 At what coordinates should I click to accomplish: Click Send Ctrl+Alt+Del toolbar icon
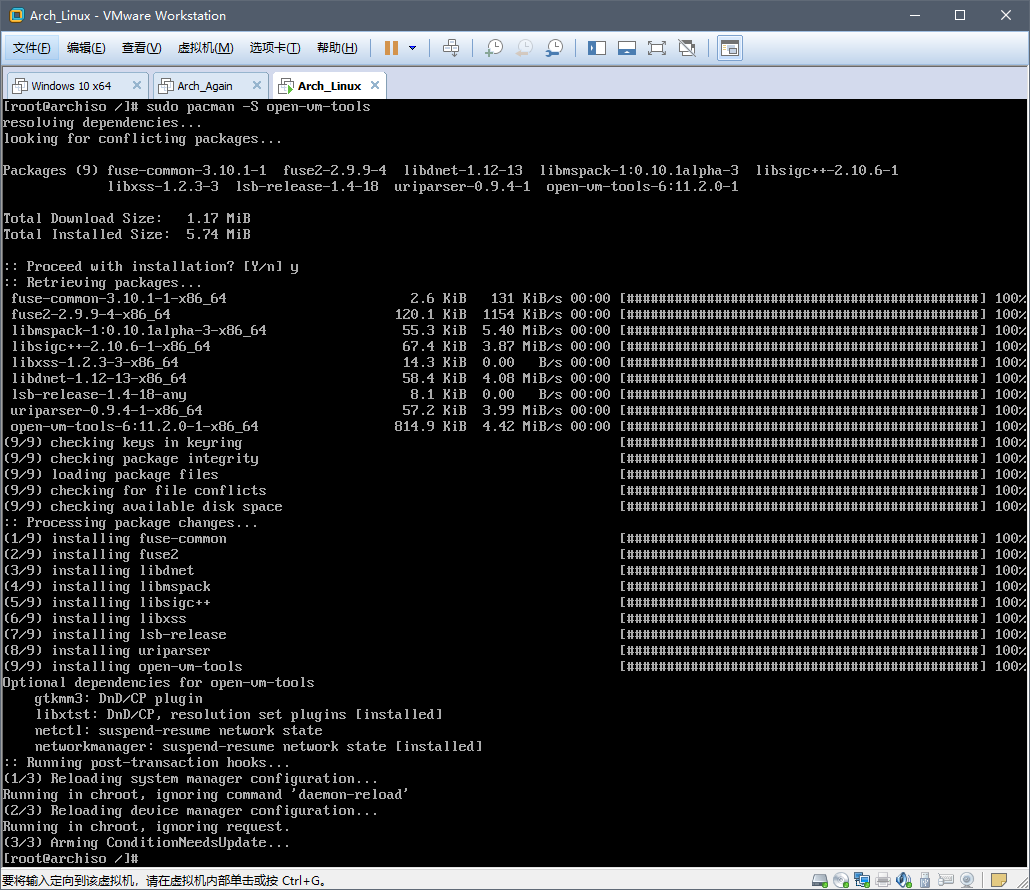click(451, 48)
